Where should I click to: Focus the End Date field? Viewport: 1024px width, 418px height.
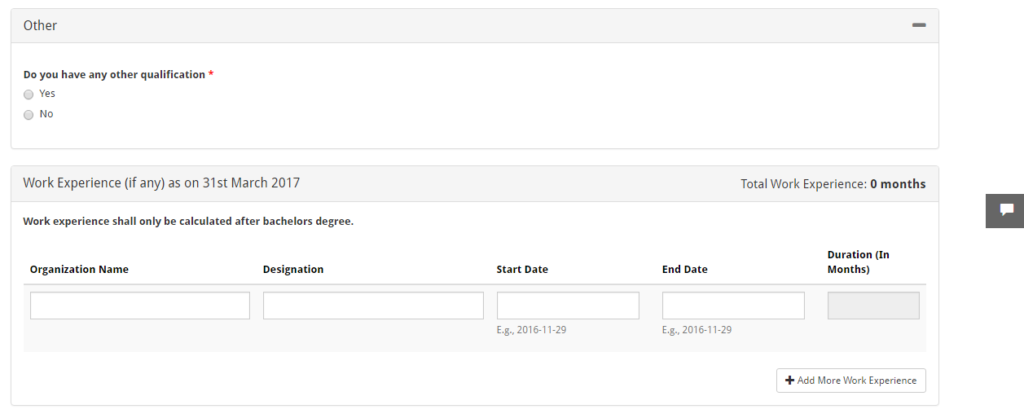click(x=733, y=306)
